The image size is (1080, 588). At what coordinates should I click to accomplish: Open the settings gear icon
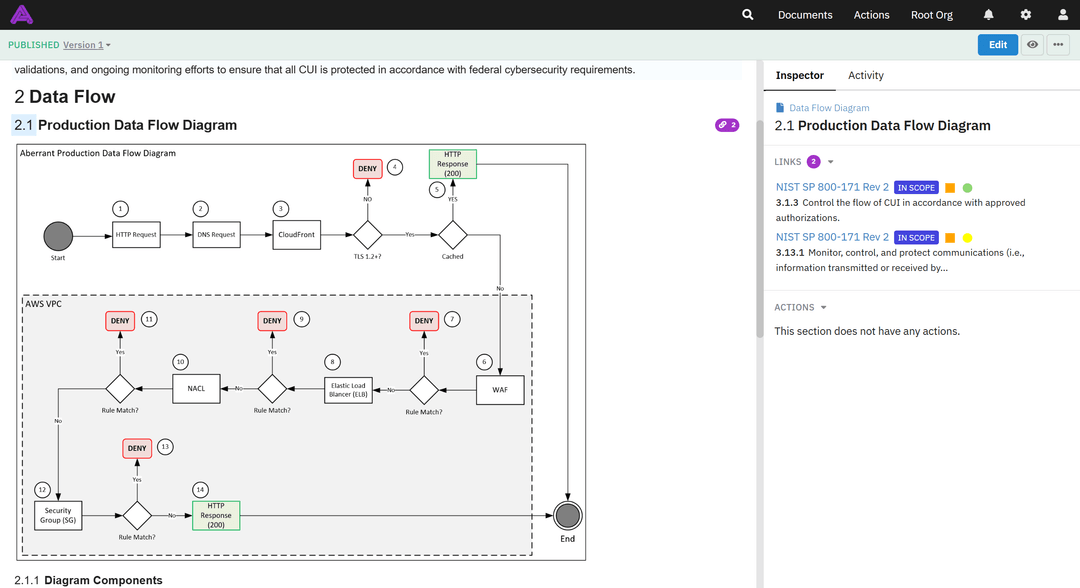[1026, 14]
